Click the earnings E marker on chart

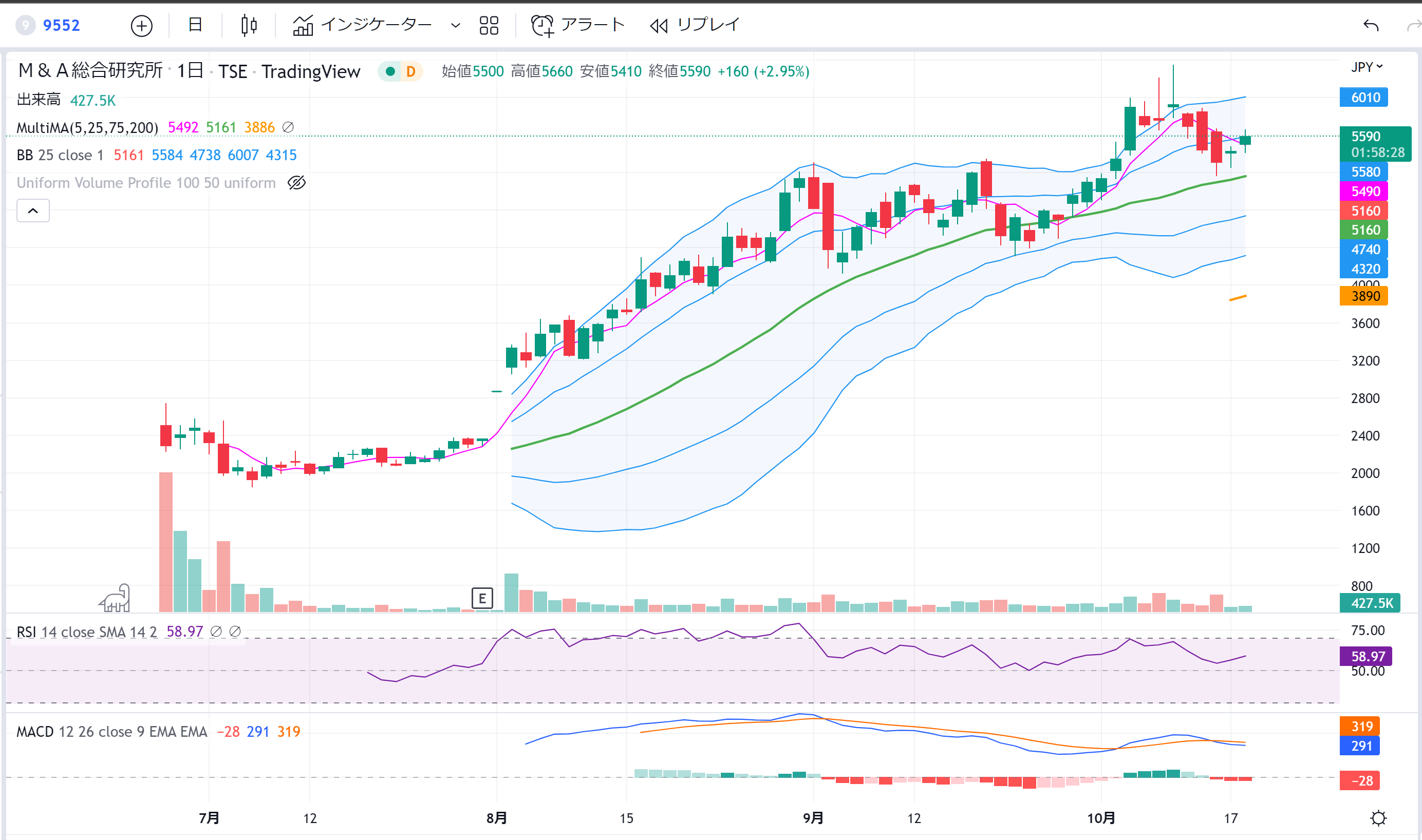click(482, 598)
